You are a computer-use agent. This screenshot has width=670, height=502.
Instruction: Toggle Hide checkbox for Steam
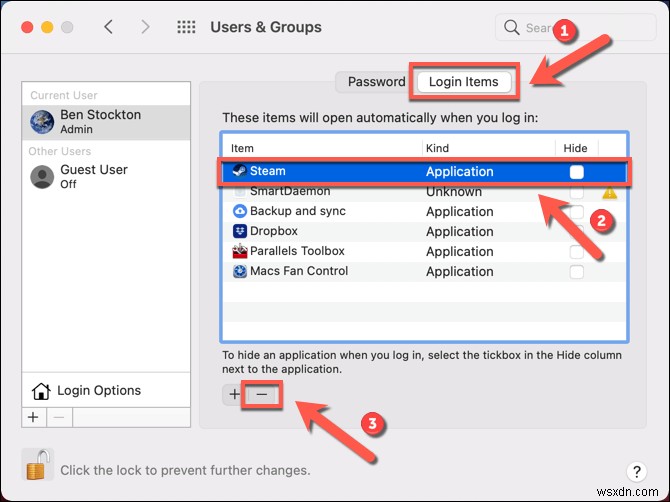[576, 172]
